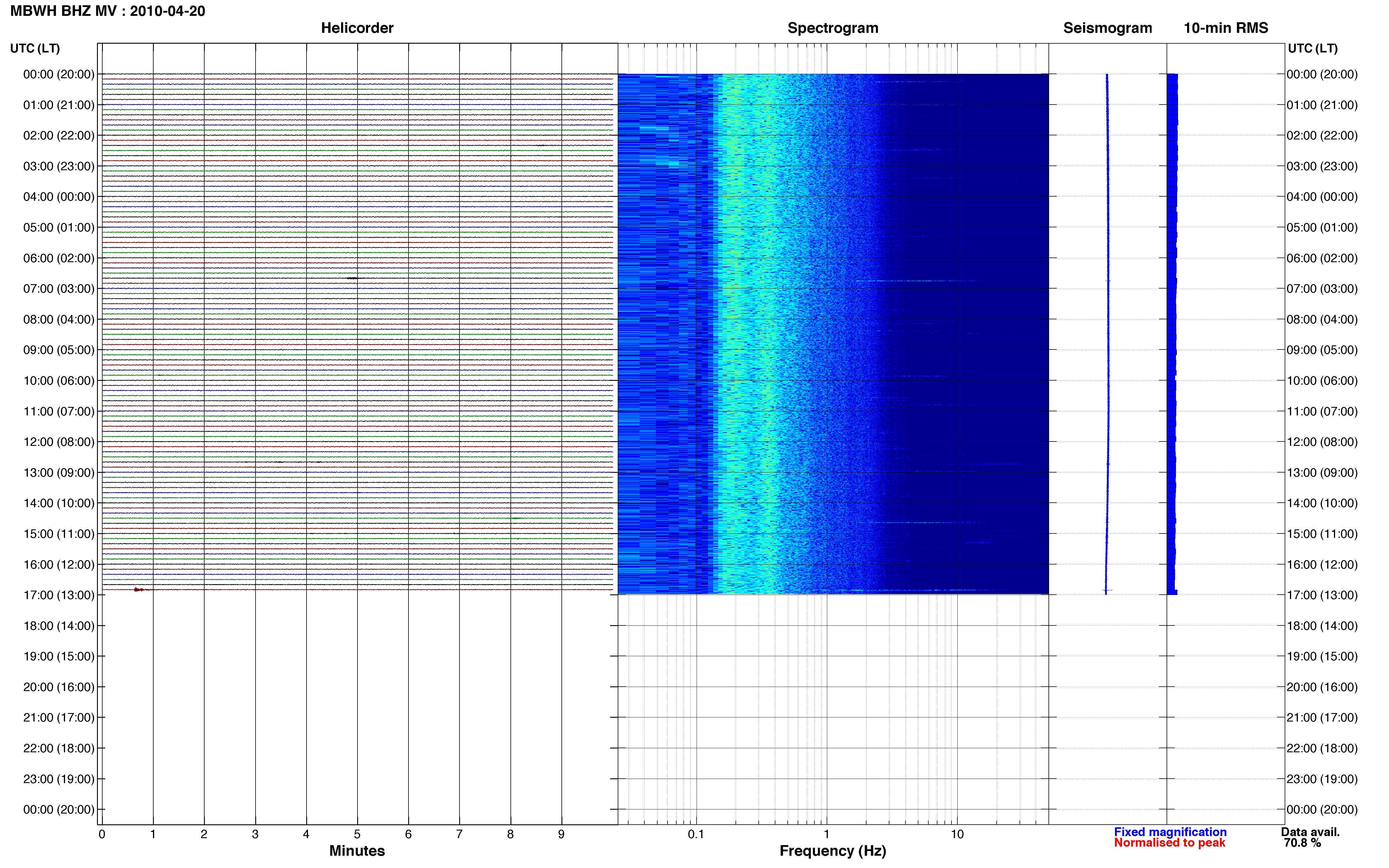The width and height of the screenshot is (1389, 868).
Task: Click 22:00 (18:00) on the Helicorder time axis
Action: coord(59,748)
